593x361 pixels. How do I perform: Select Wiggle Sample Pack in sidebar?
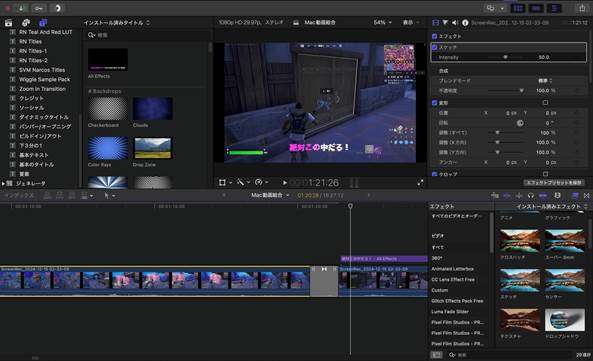tap(44, 79)
